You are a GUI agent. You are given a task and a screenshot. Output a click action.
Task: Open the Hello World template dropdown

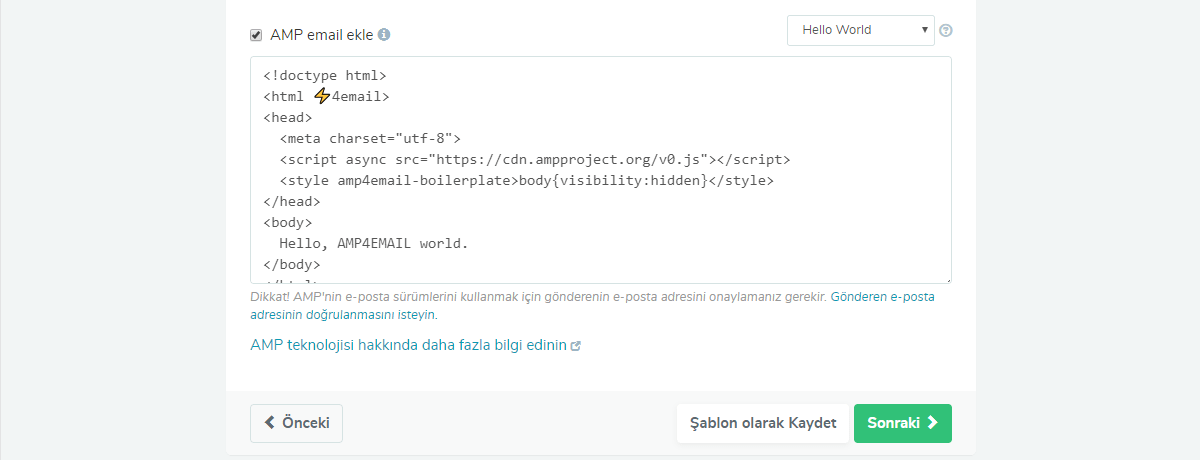pos(860,30)
